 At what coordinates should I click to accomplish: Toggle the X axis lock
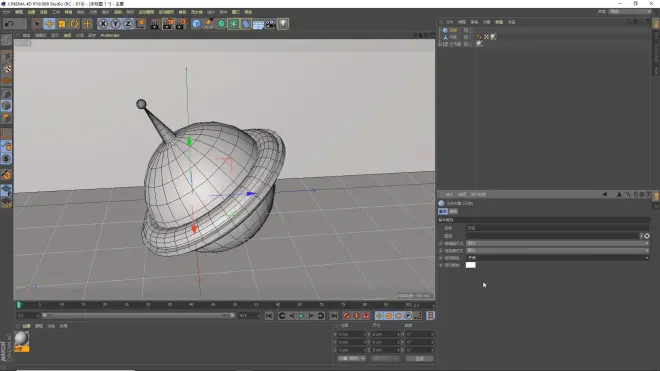(103, 24)
